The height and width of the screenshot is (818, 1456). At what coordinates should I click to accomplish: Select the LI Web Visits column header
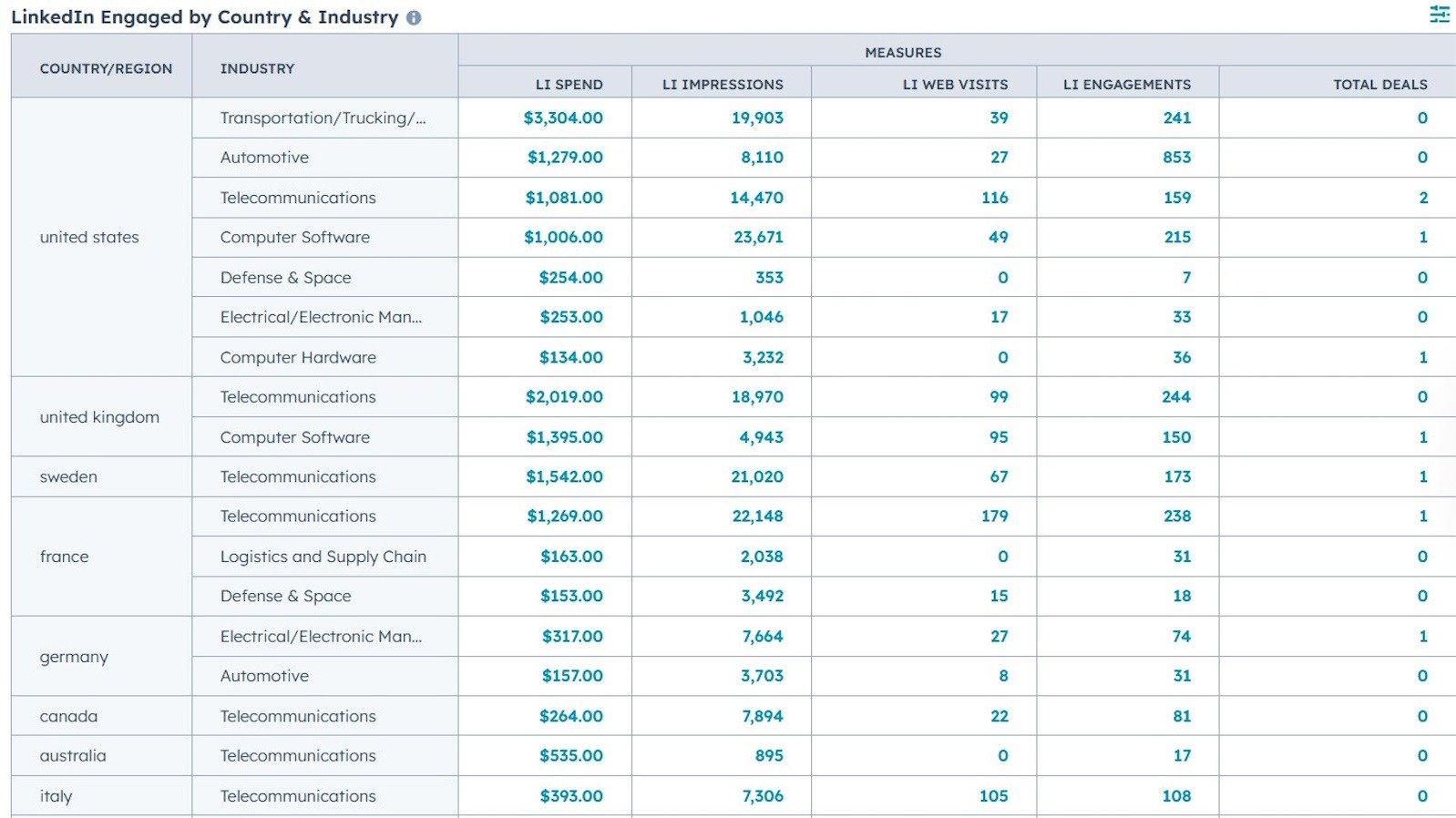[954, 84]
